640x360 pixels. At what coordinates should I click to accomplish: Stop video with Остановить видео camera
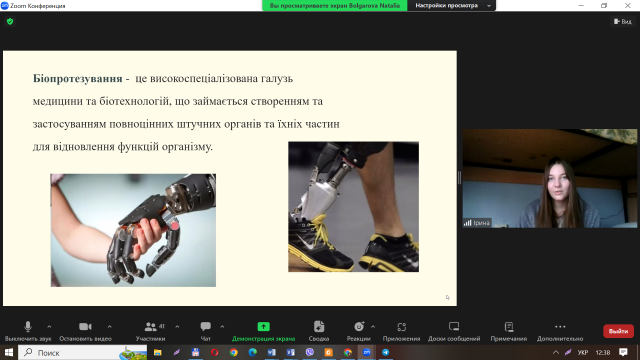pyautogui.click(x=85, y=331)
